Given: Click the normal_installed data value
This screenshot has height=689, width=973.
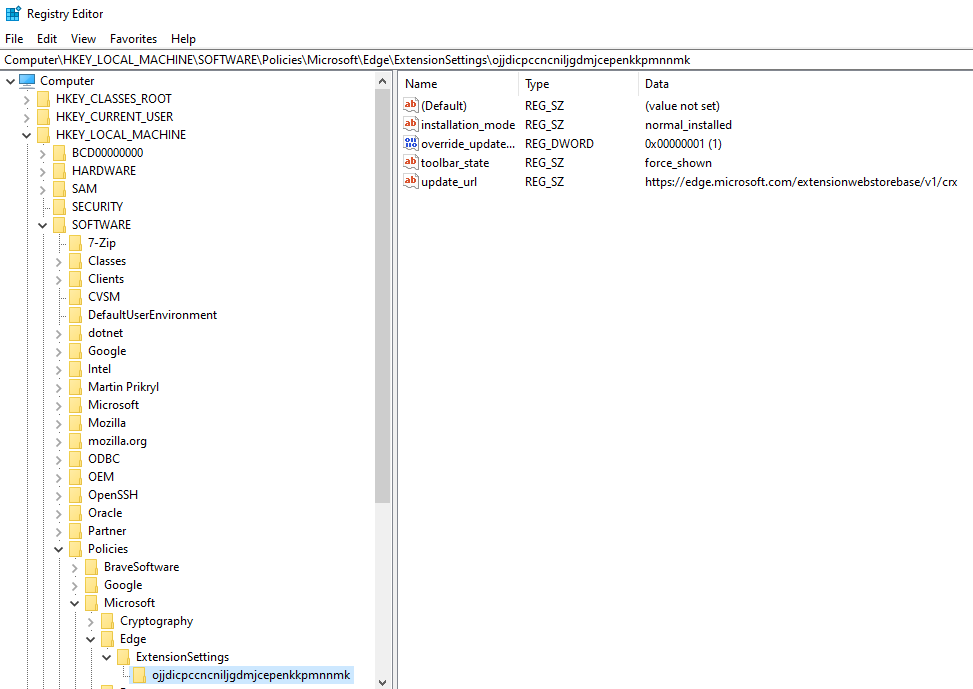Looking at the screenshot, I should pyautogui.click(x=688, y=125).
